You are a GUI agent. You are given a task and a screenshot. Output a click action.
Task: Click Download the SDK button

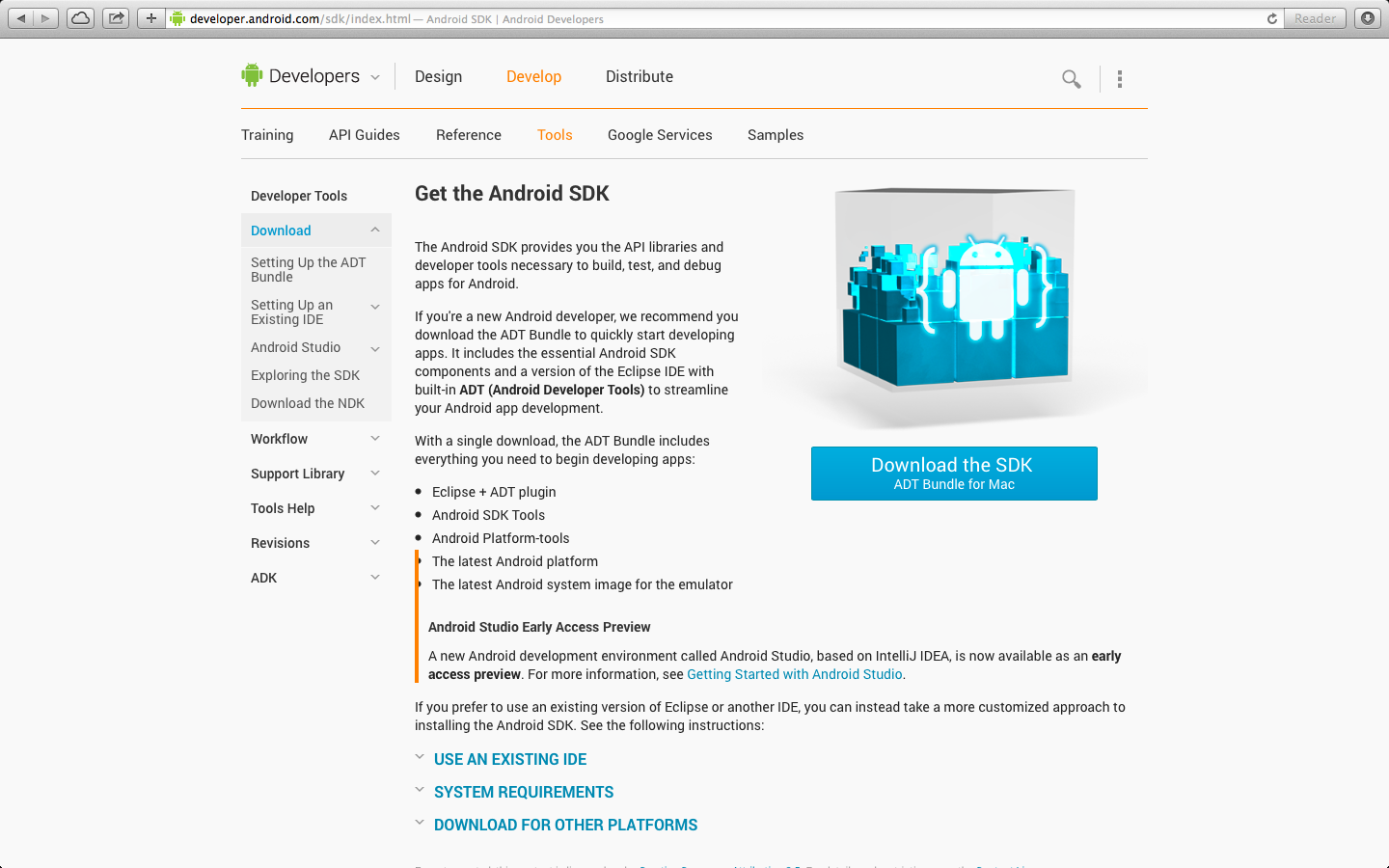pos(954,474)
